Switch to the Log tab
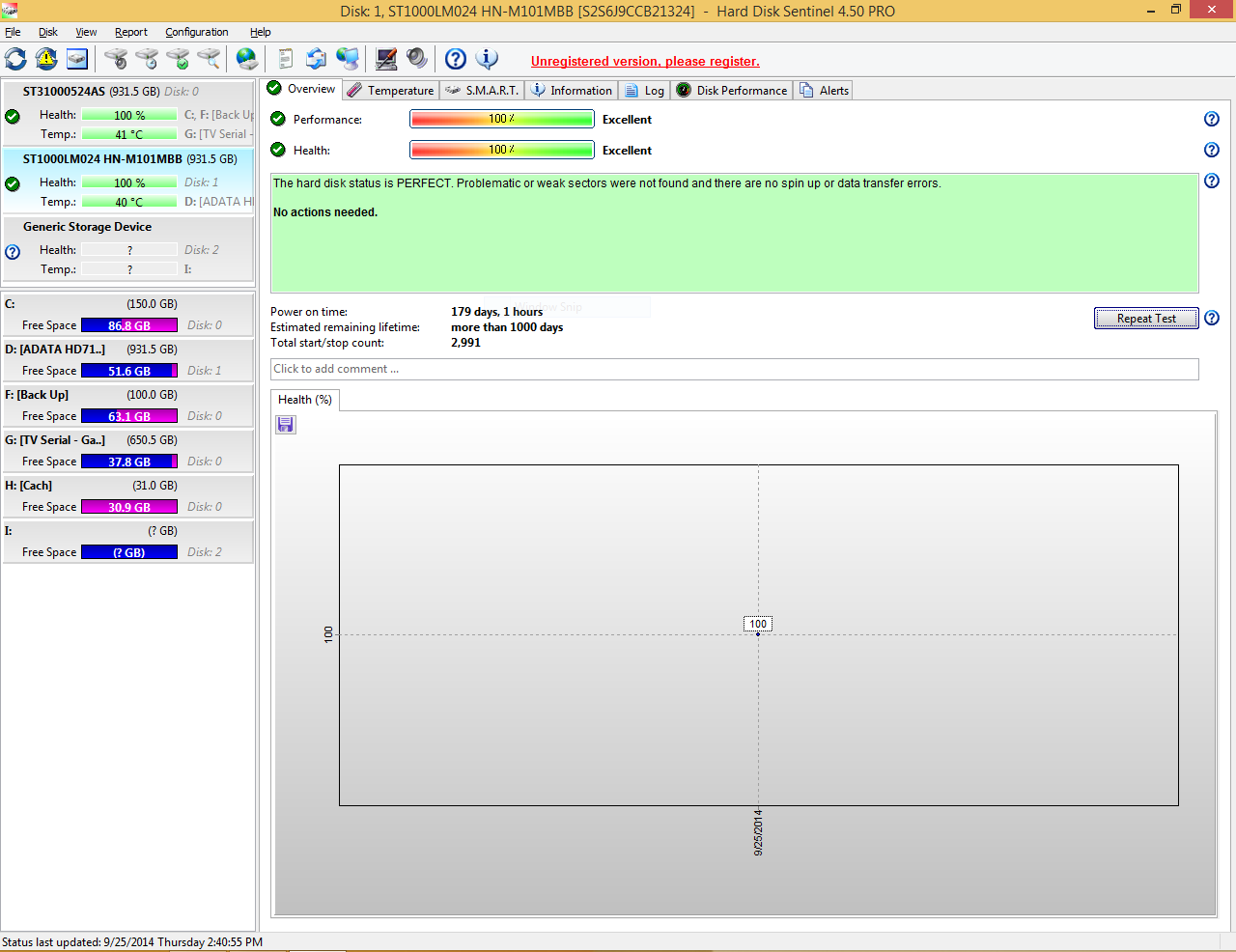 644,90
